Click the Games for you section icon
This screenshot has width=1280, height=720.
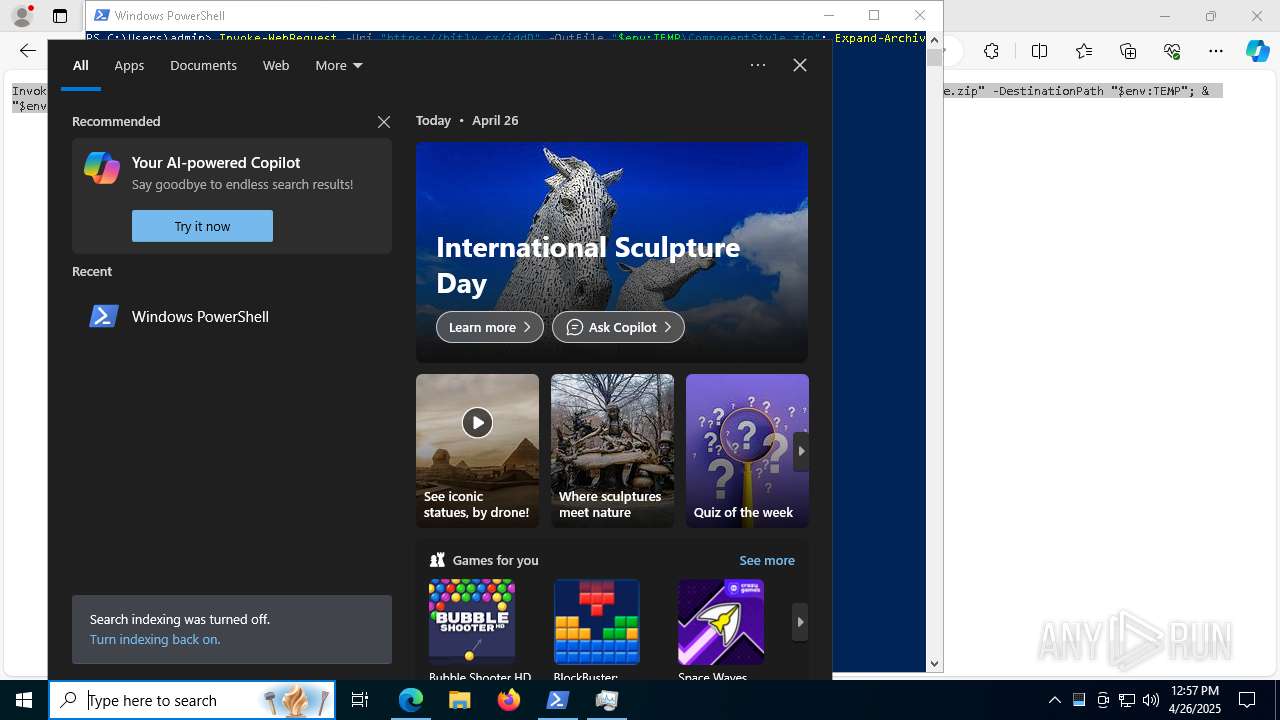437,560
